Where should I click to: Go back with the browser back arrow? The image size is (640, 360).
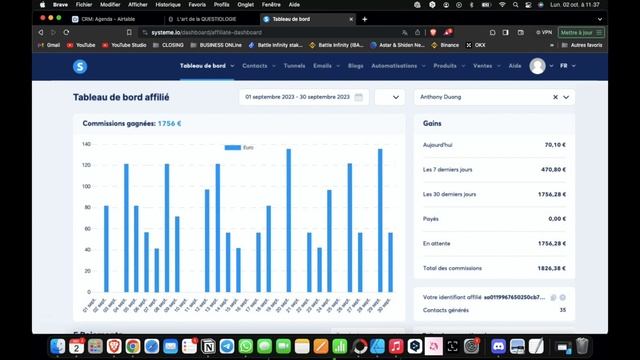pos(41,32)
